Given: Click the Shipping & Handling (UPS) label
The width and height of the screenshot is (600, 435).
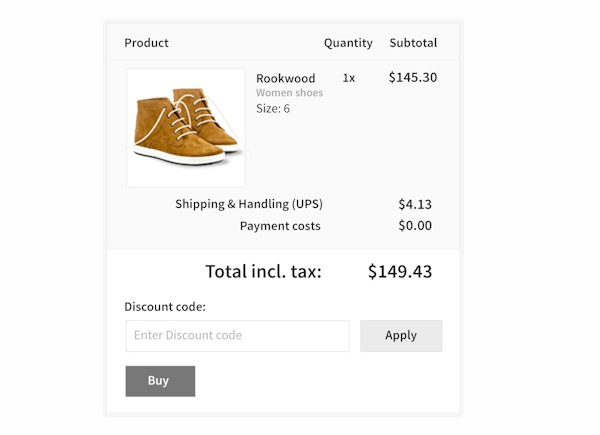Looking at the screenshot, I should pos(249,204).
